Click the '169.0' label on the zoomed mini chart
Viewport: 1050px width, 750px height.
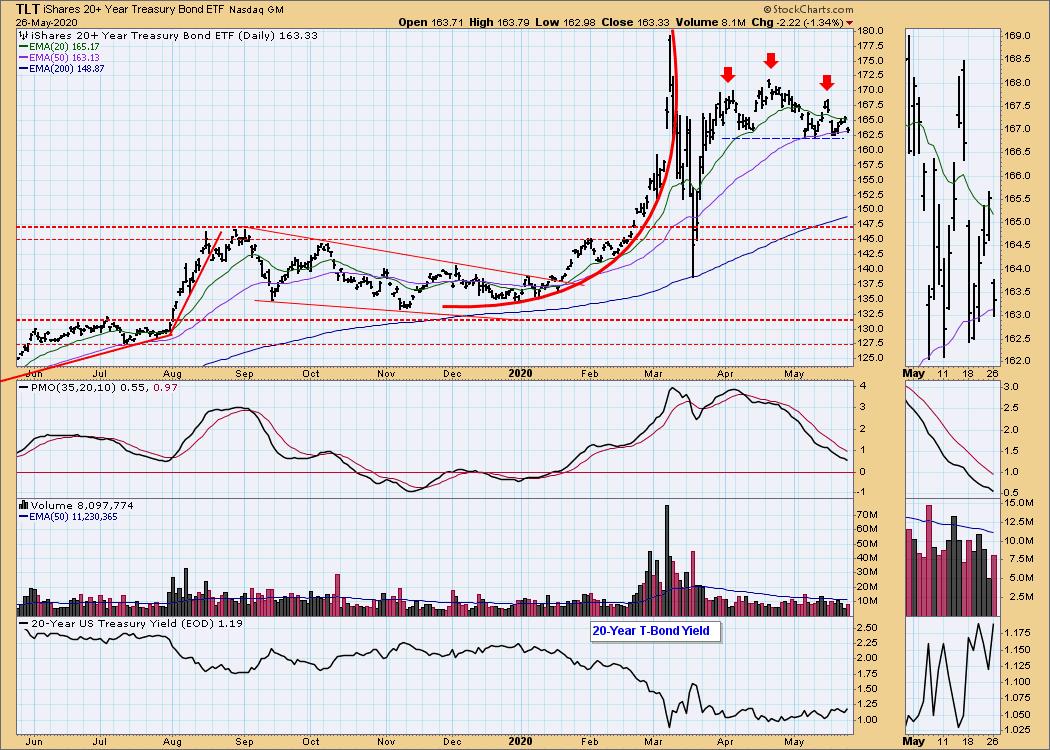pos(1015,35)
